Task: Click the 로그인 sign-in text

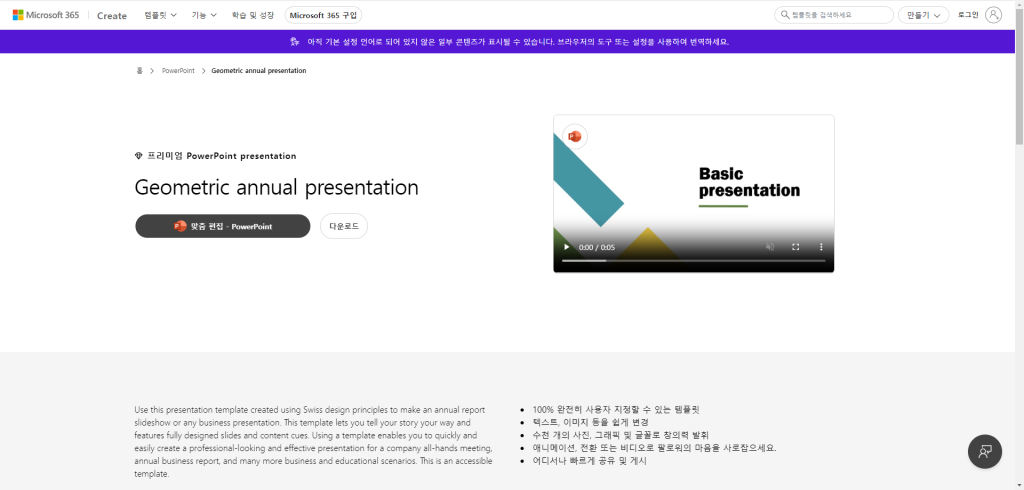Action: pos(968,15)
